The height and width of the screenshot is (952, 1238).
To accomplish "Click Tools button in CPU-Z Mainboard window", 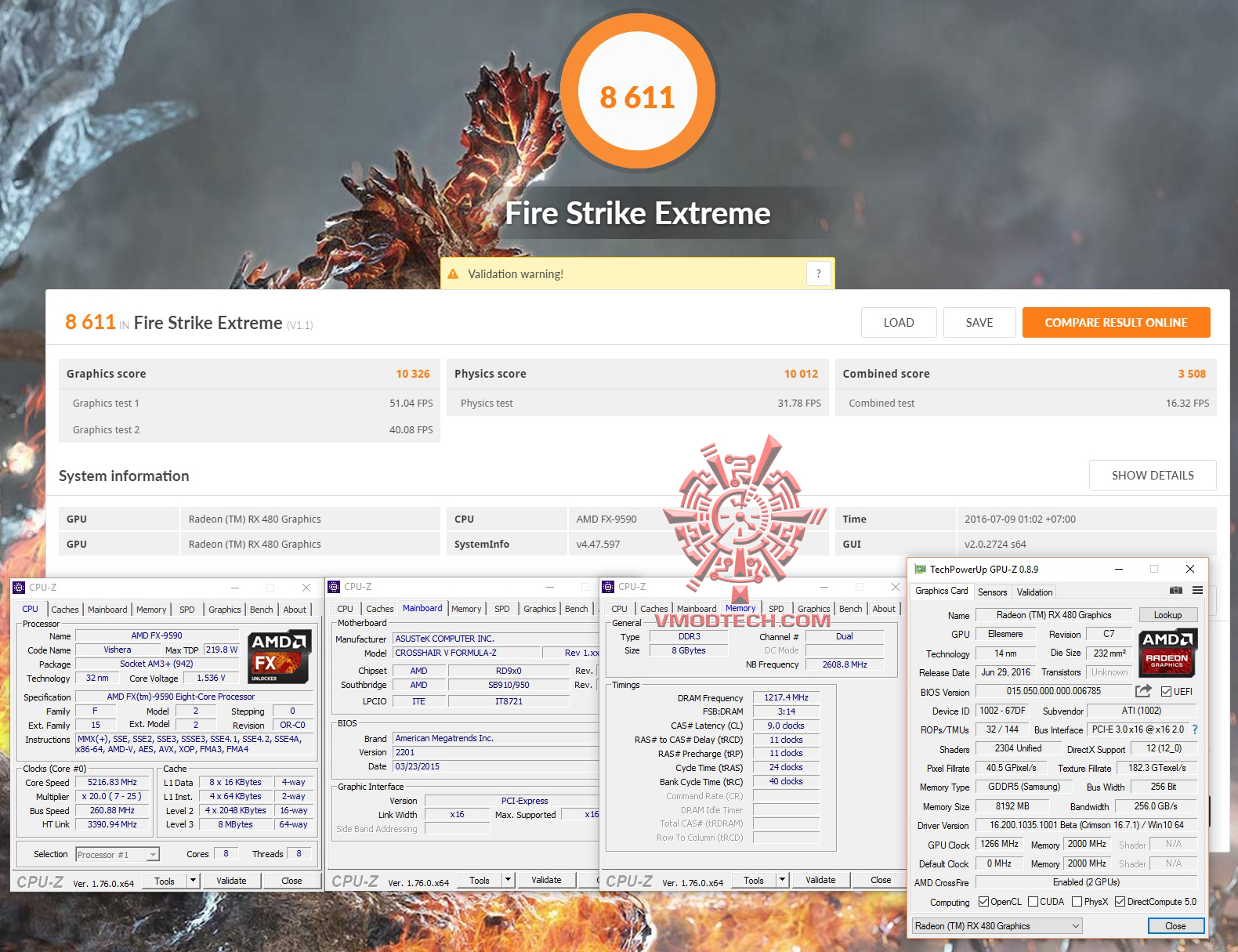I will (480, 880).
